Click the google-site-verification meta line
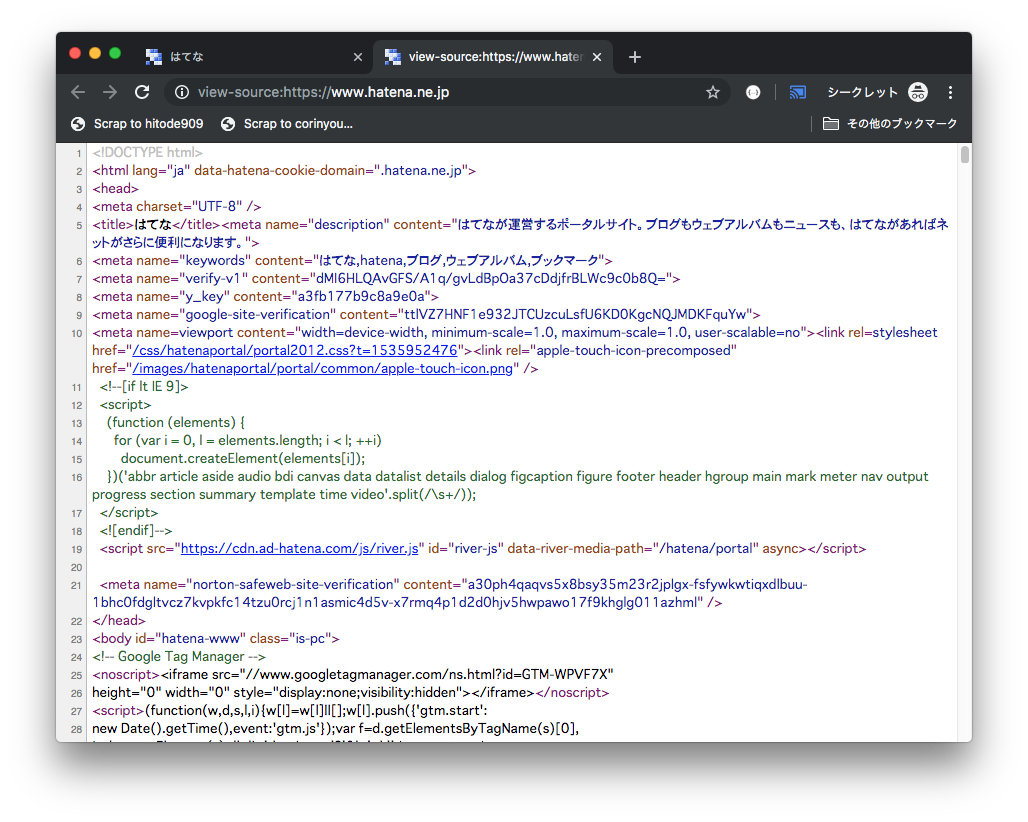The width and height of the screenshot is (1028, 822). (426, 315)
